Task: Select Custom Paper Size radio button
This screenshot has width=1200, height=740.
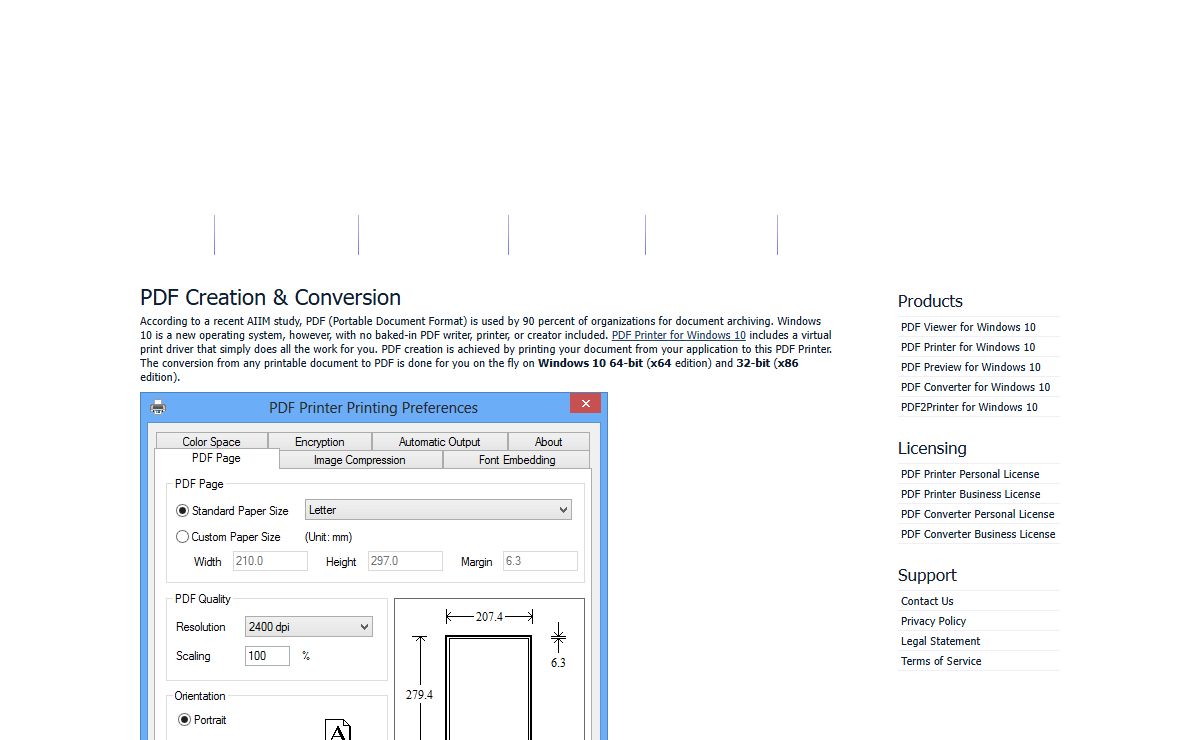Action: tap(182, 537)
